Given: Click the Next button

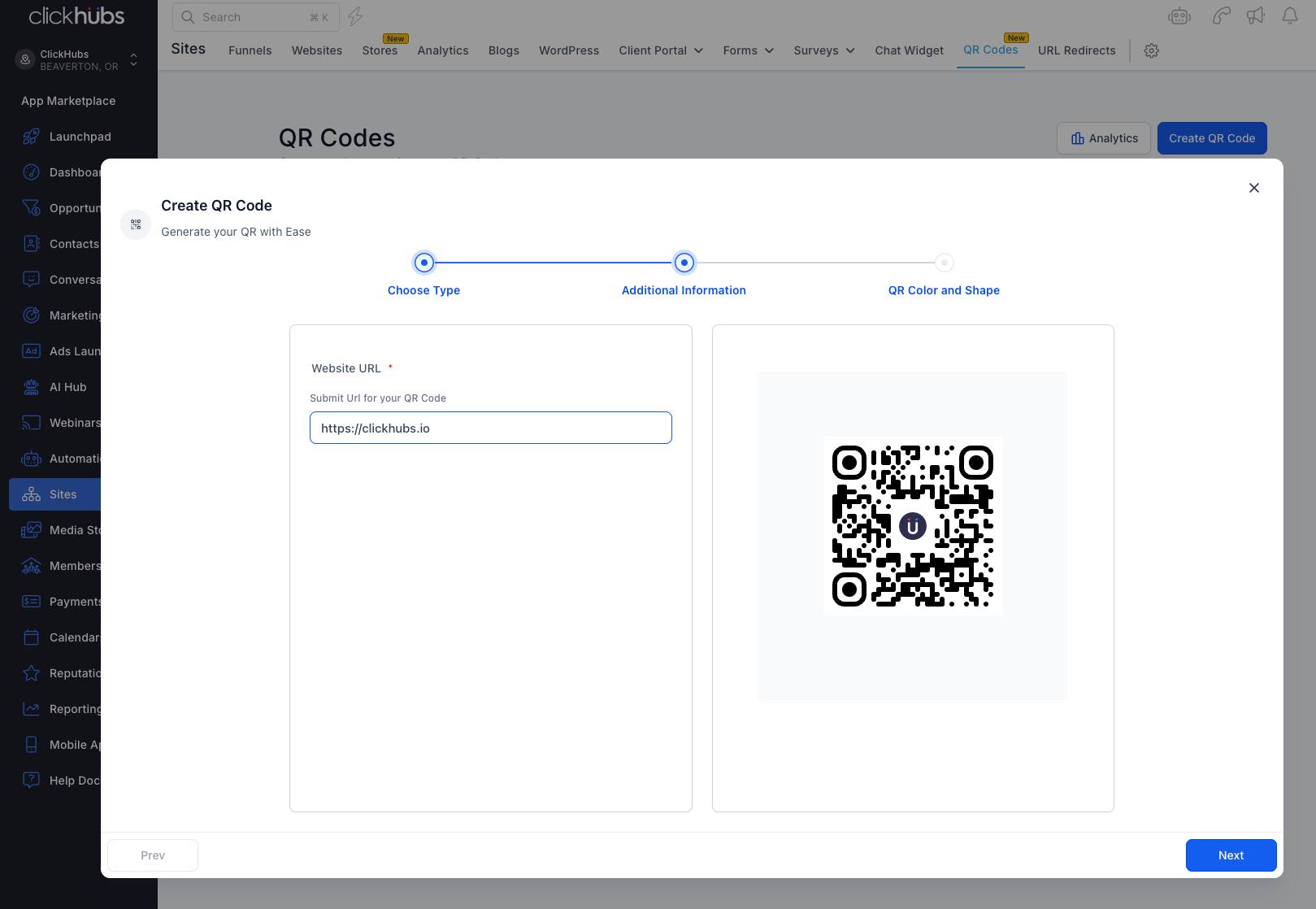Looking at the screenshot, I should click(x=1231, y=855).
